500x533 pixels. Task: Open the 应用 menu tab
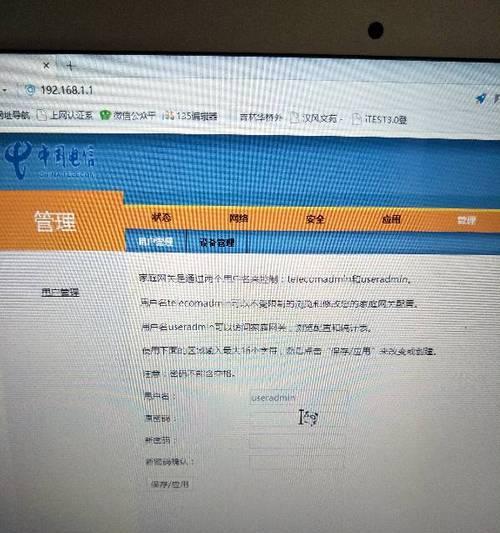click(x=391, y=220)
